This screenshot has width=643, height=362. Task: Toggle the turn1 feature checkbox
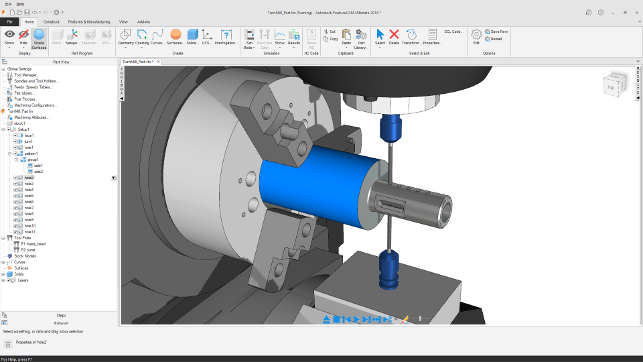(x=15, y=141)
